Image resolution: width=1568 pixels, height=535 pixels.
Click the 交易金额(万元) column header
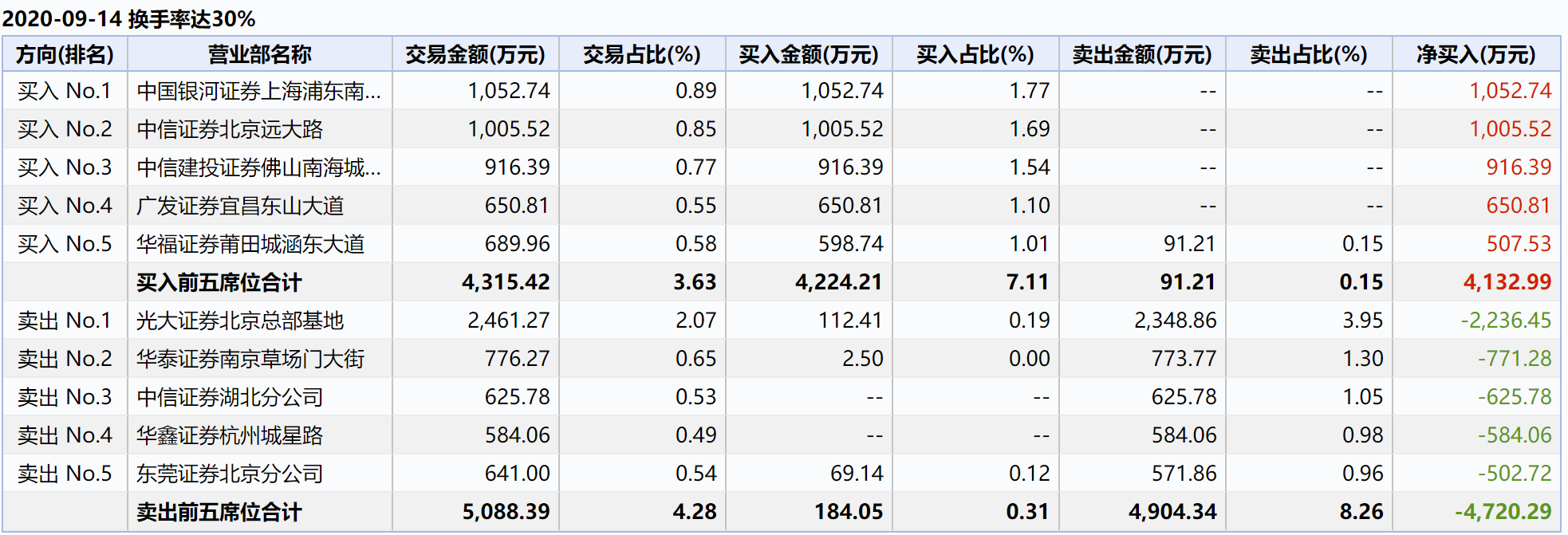475,54
